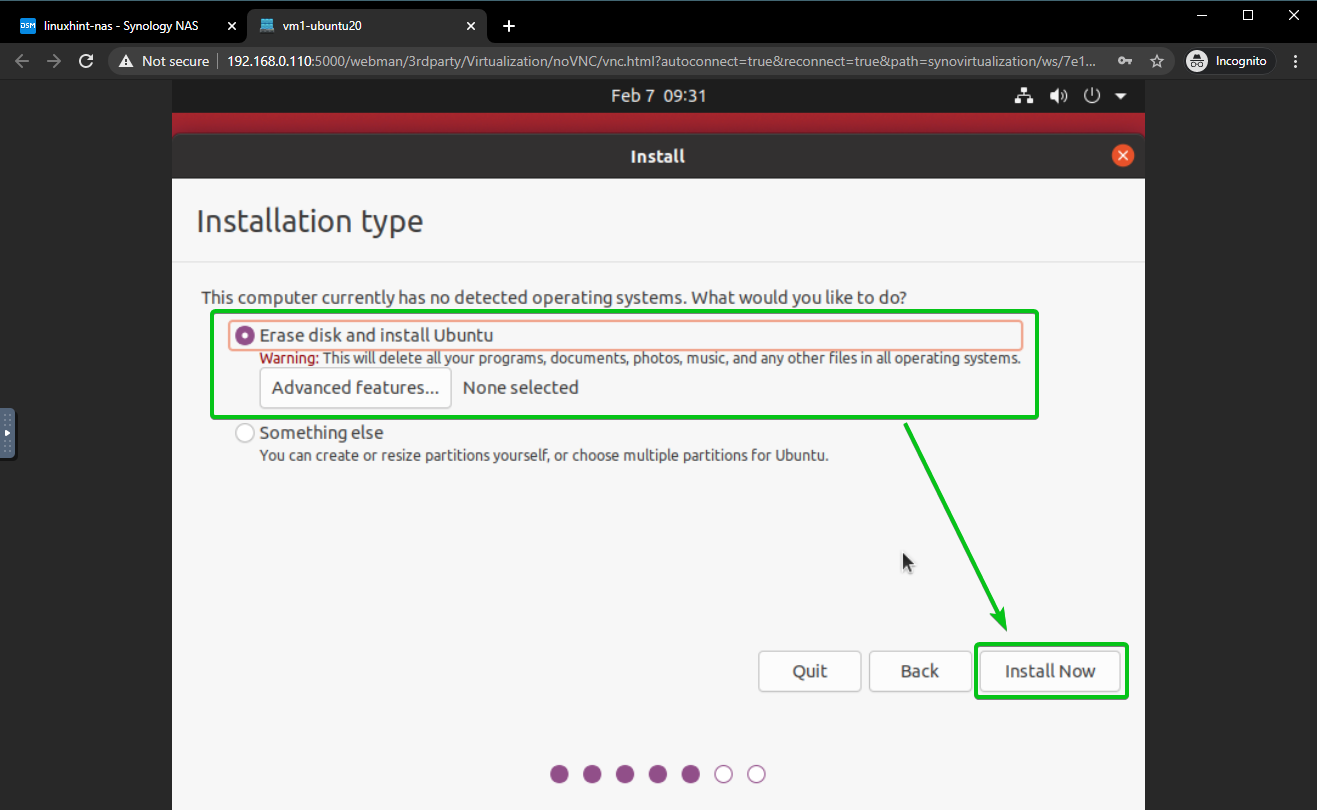Screen dimensions: 1317x810
Task: Click the password key icon in address bar
Action: pyautogui.click(x=1125, y=61)
